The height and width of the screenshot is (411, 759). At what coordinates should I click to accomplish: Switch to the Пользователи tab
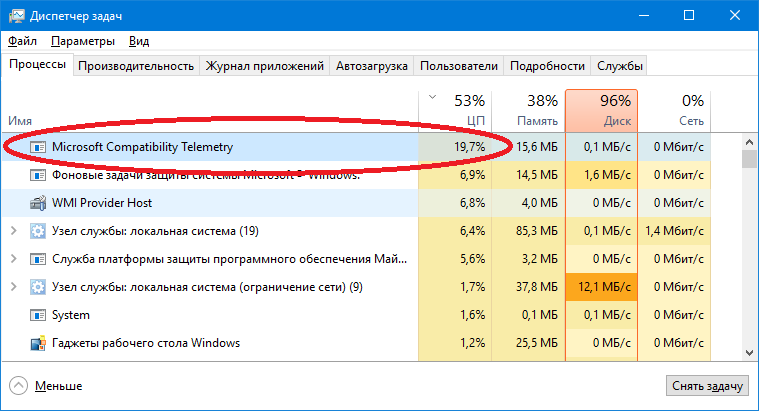coord(458,66)
